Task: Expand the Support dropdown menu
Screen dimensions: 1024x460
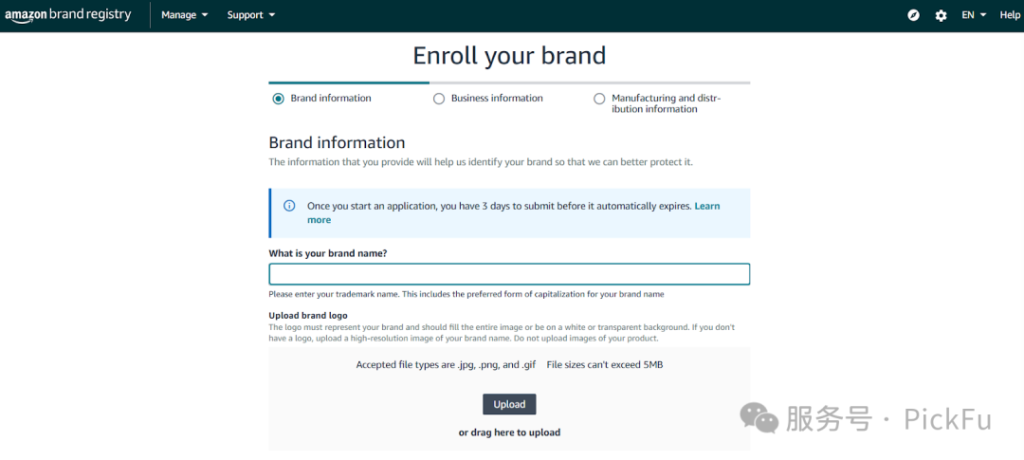Action: (251, 15)
